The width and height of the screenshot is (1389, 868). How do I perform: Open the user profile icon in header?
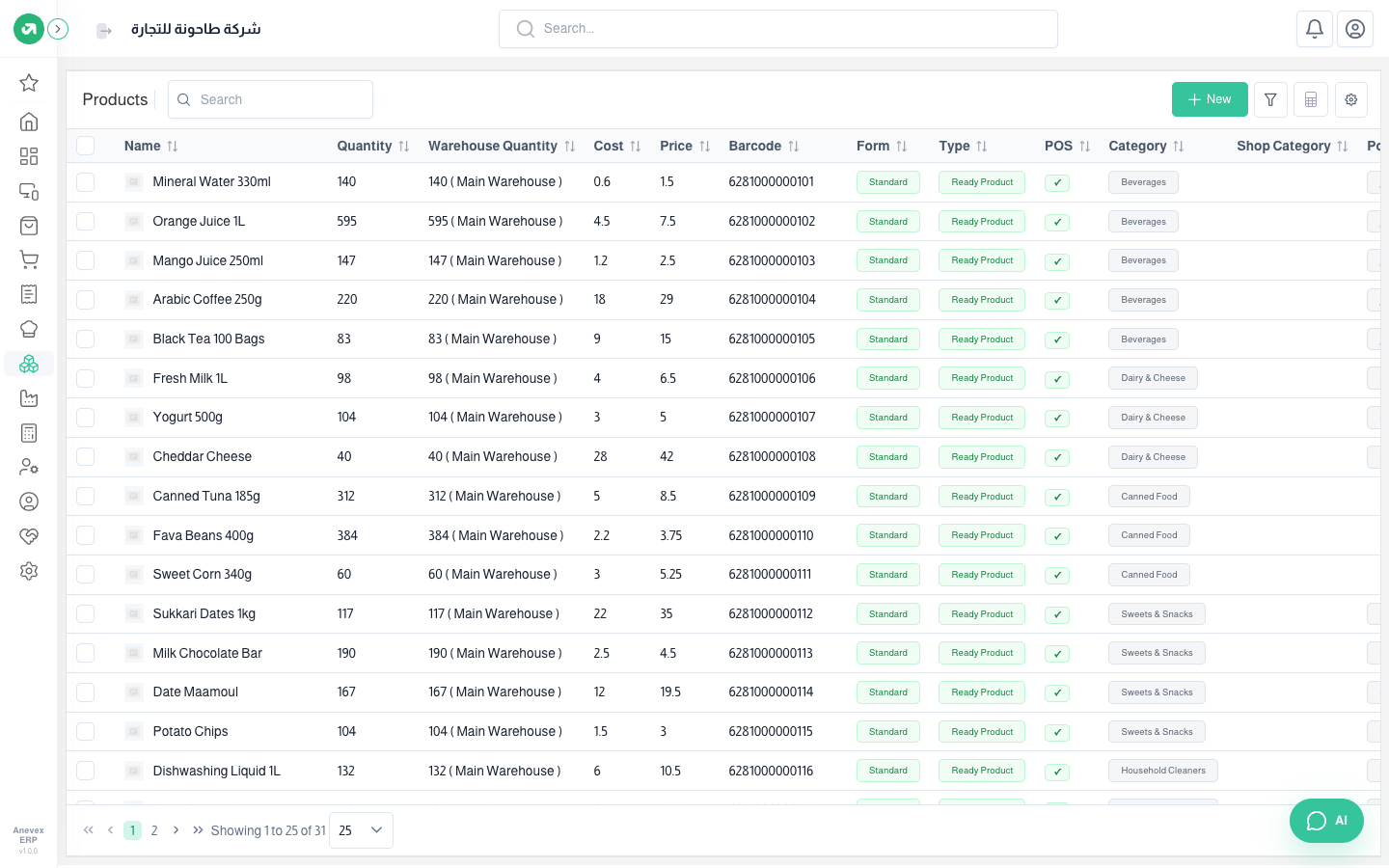tap(1355, 29)
